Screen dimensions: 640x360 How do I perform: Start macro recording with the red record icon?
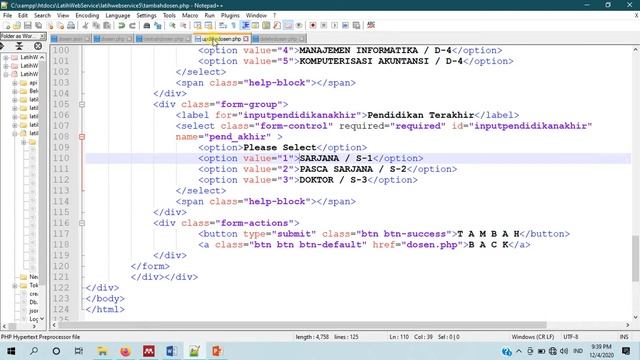(x=313, y=25)
